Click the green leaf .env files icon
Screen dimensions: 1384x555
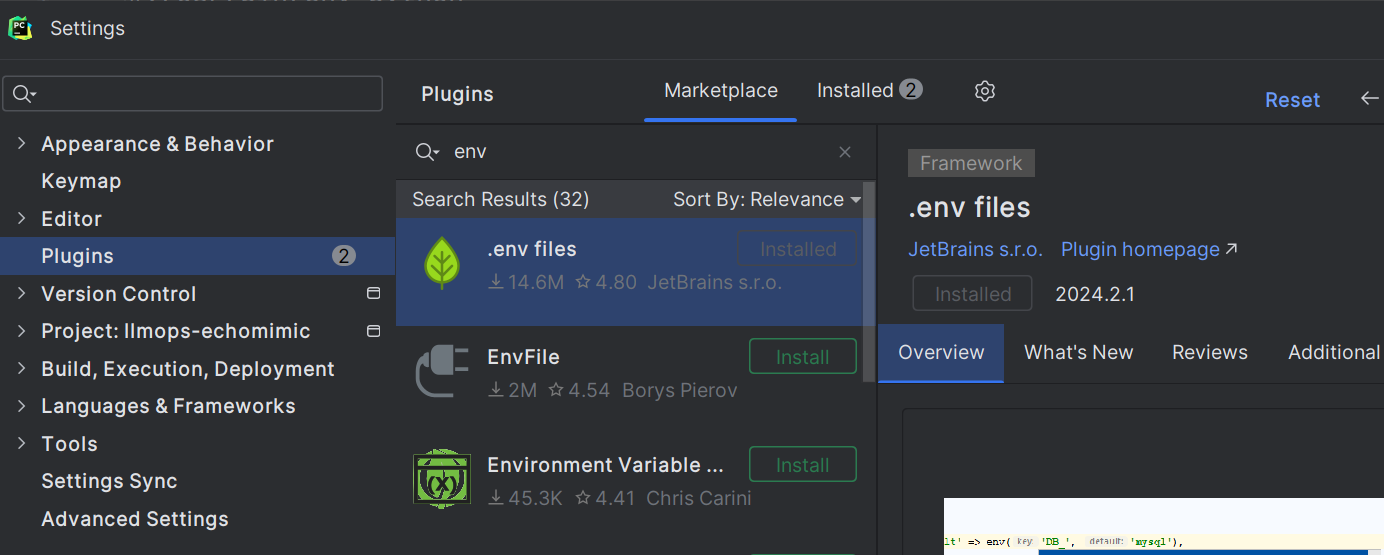(x=441, y=262)
